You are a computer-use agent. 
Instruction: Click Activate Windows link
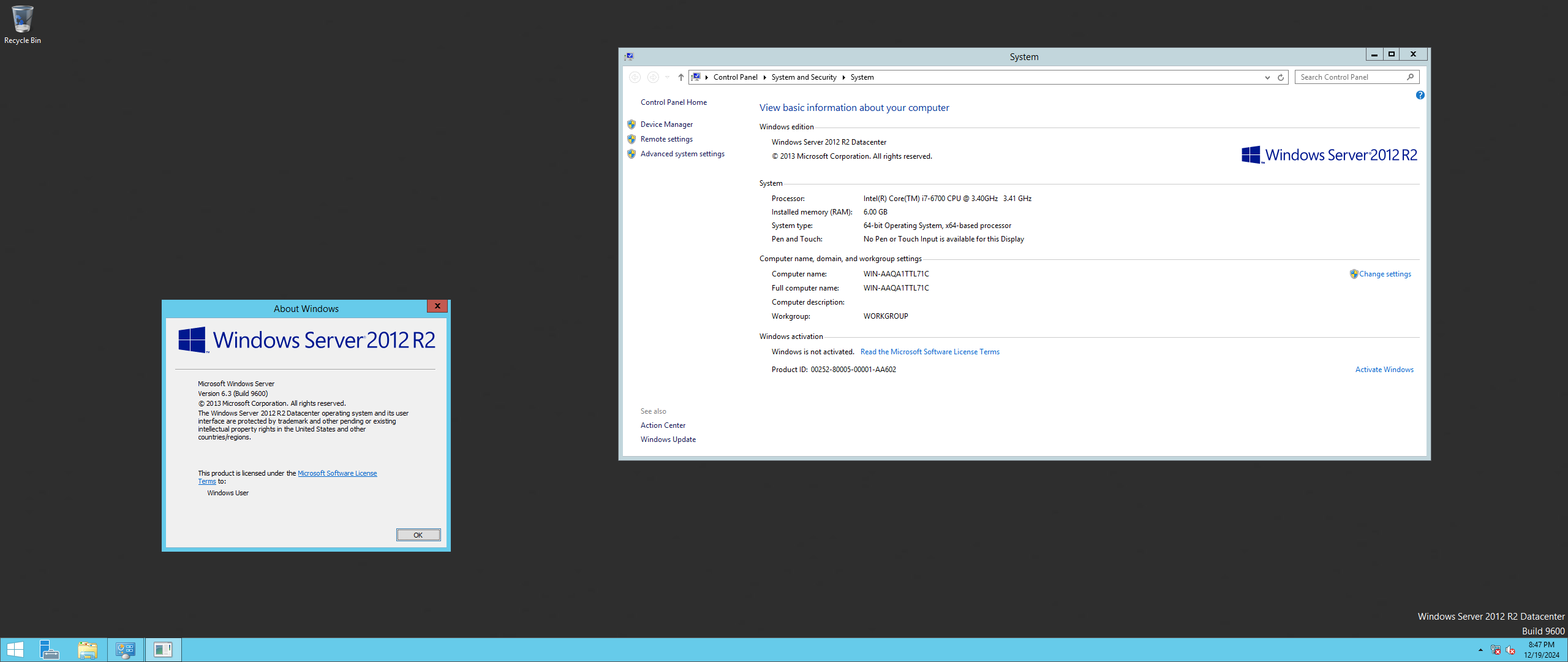[1384, 370]
